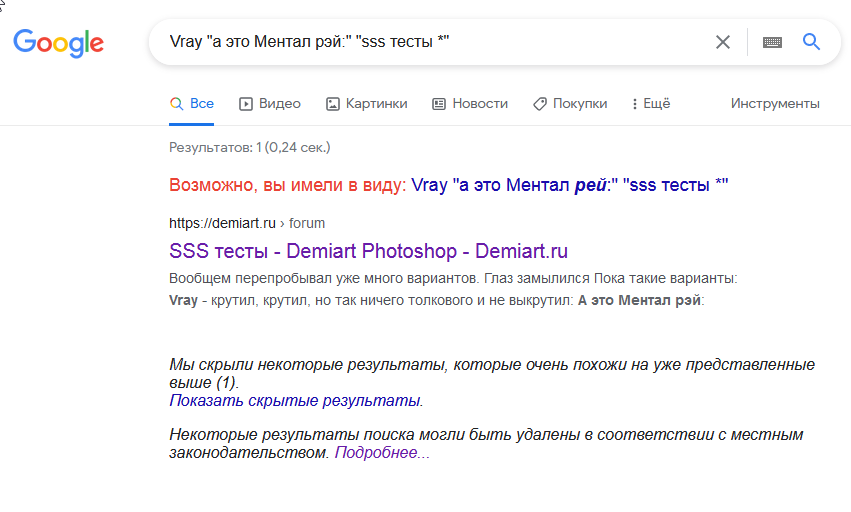Screen dimensions: 851x512
Task: Click the Новости newspaper icon
Action: click(x=439, y=103)
